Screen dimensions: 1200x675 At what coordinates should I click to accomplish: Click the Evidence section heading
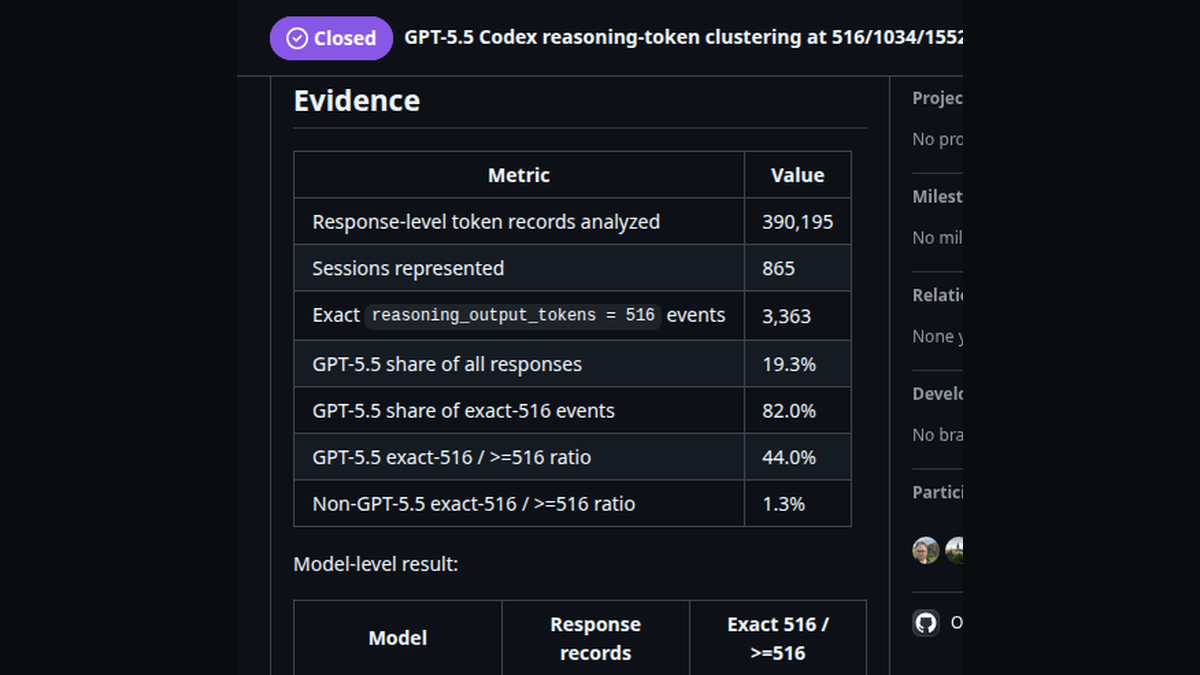tap(357, 101)
